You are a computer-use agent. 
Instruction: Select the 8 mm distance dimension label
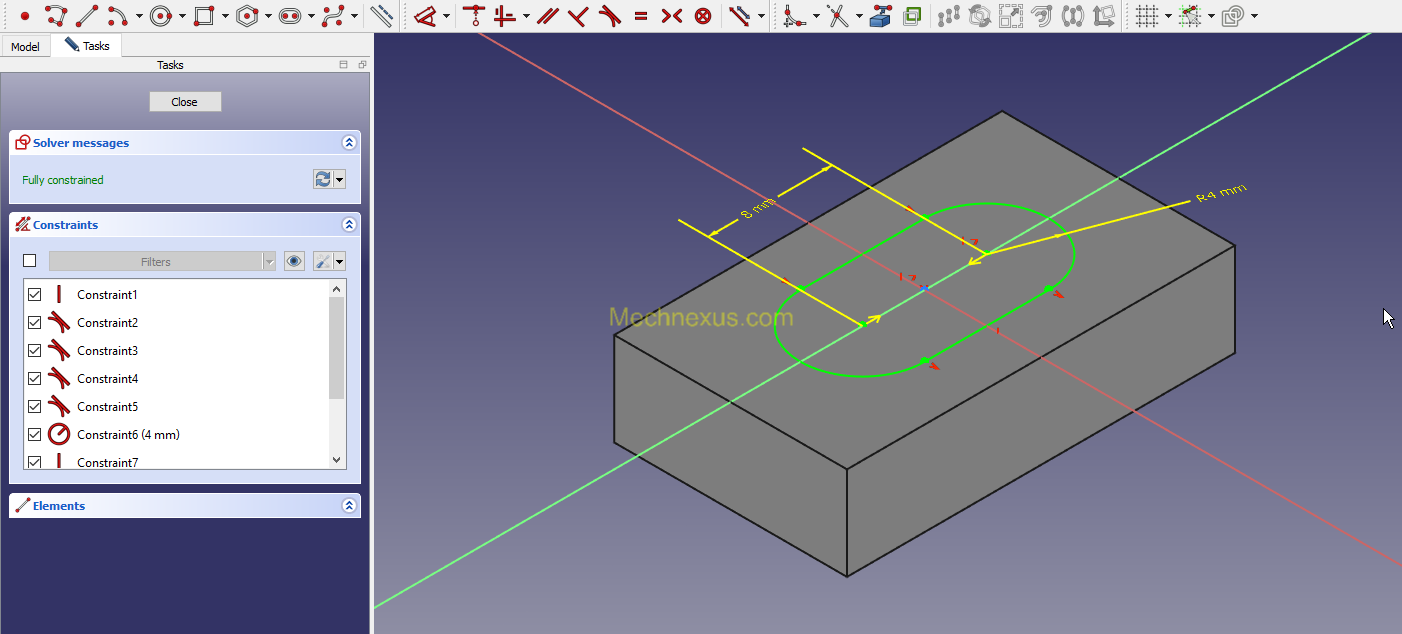click(x=758, y=209)
